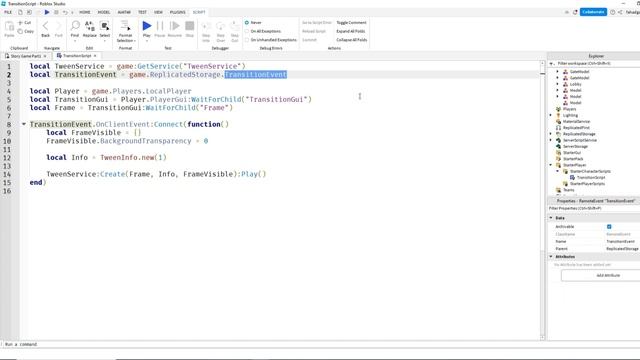Open Find with the magnifier icon
Screen dimensions: 640x360
point(75,26)
